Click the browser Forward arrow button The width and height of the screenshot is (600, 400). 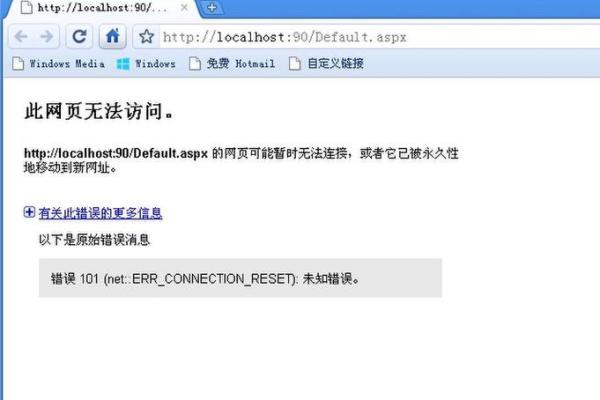click(x=47, y=36)
